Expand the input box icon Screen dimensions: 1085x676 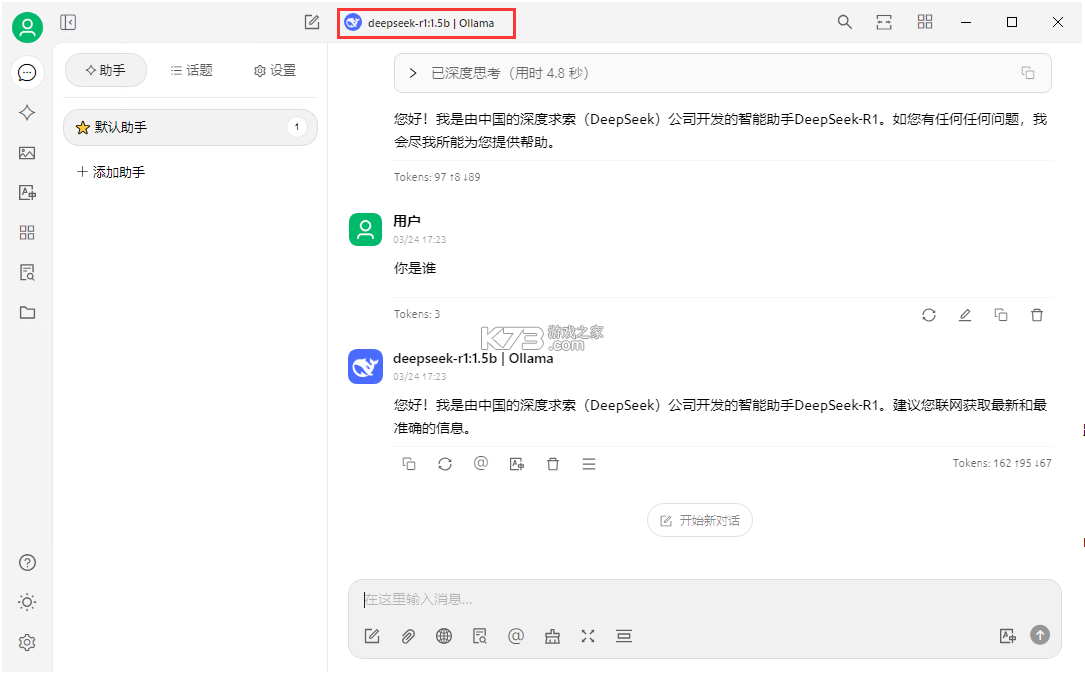(x=588, y=636)
